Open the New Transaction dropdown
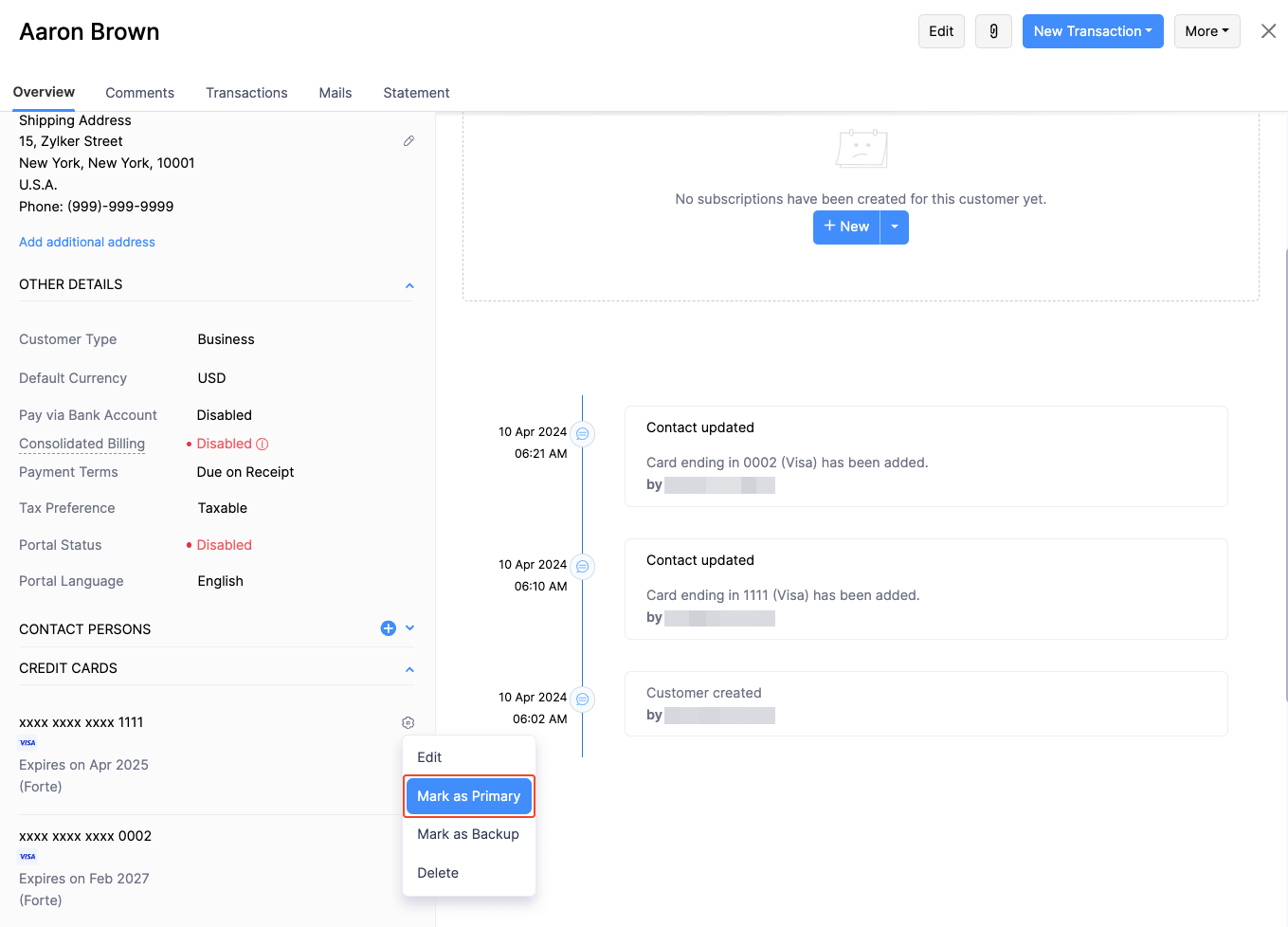Screen dimensions: 1288x927 pos(1092,31)
